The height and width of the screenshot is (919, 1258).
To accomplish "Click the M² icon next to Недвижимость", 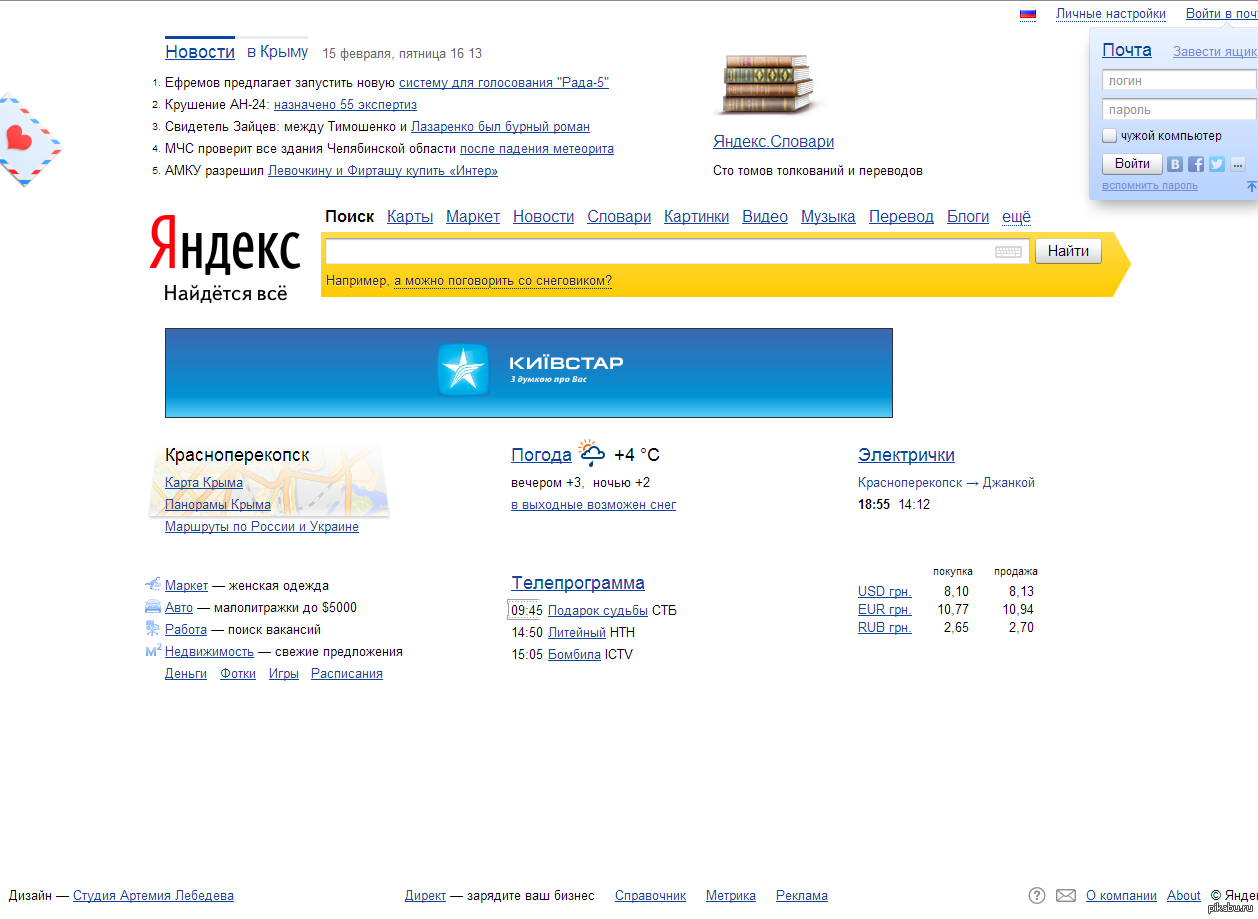I will coord(153,651).
